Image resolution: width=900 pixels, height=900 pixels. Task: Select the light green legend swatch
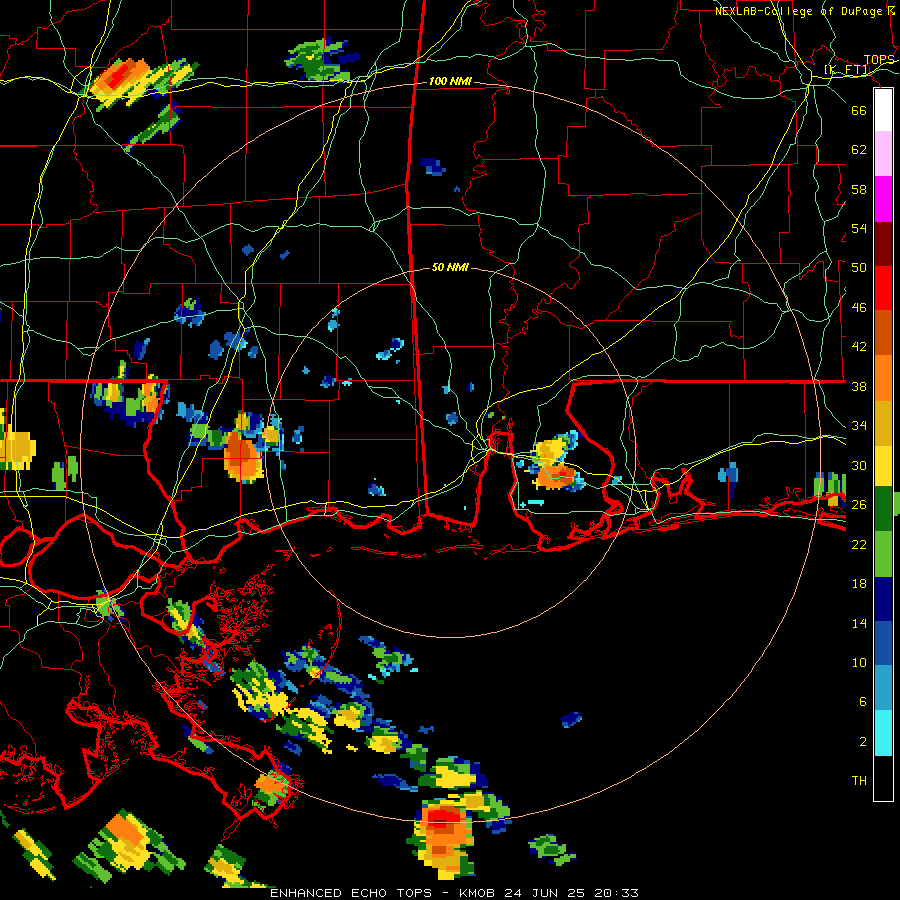(x=883, y=554)
